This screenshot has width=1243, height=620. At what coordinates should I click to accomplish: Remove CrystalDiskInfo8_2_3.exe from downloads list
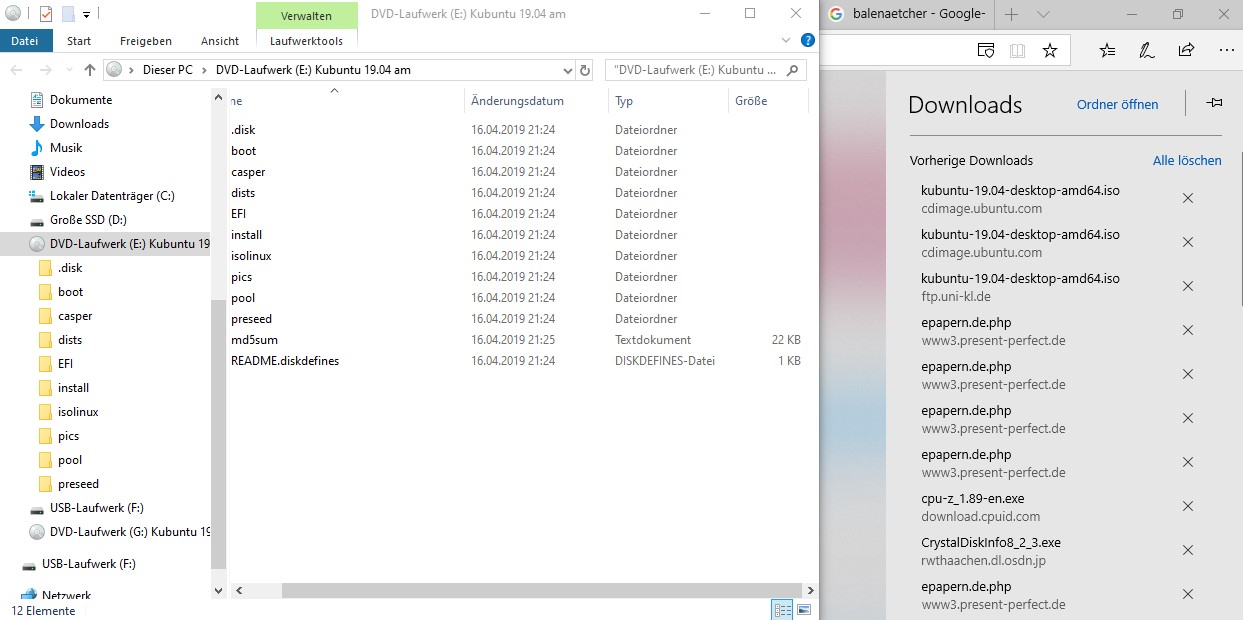click(x=1188, y=550)
